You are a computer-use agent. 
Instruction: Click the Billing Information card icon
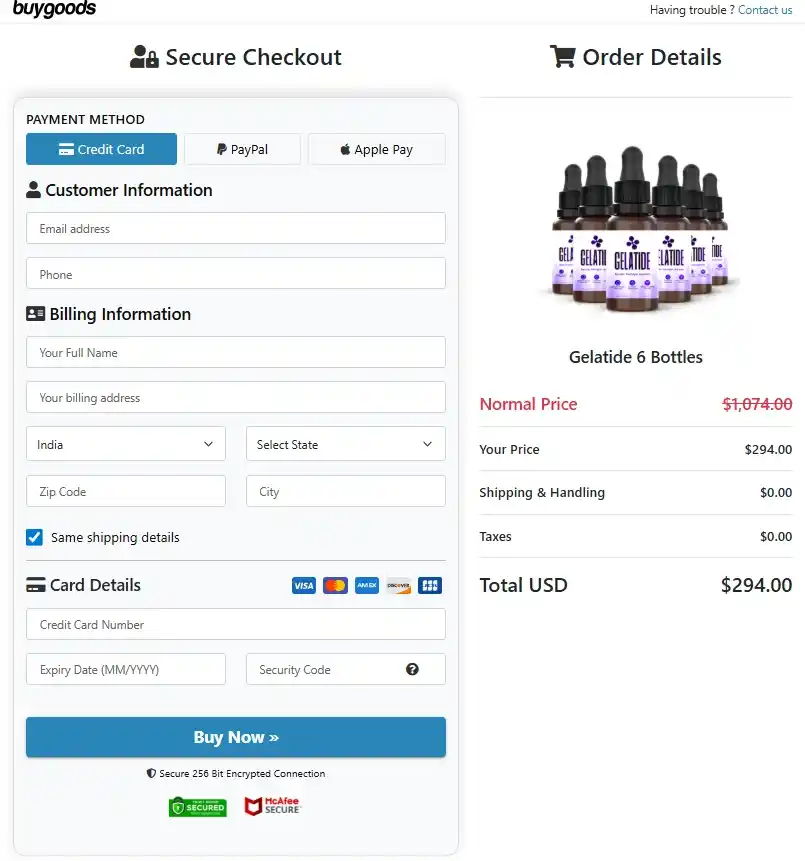click(x=35, y=314)
